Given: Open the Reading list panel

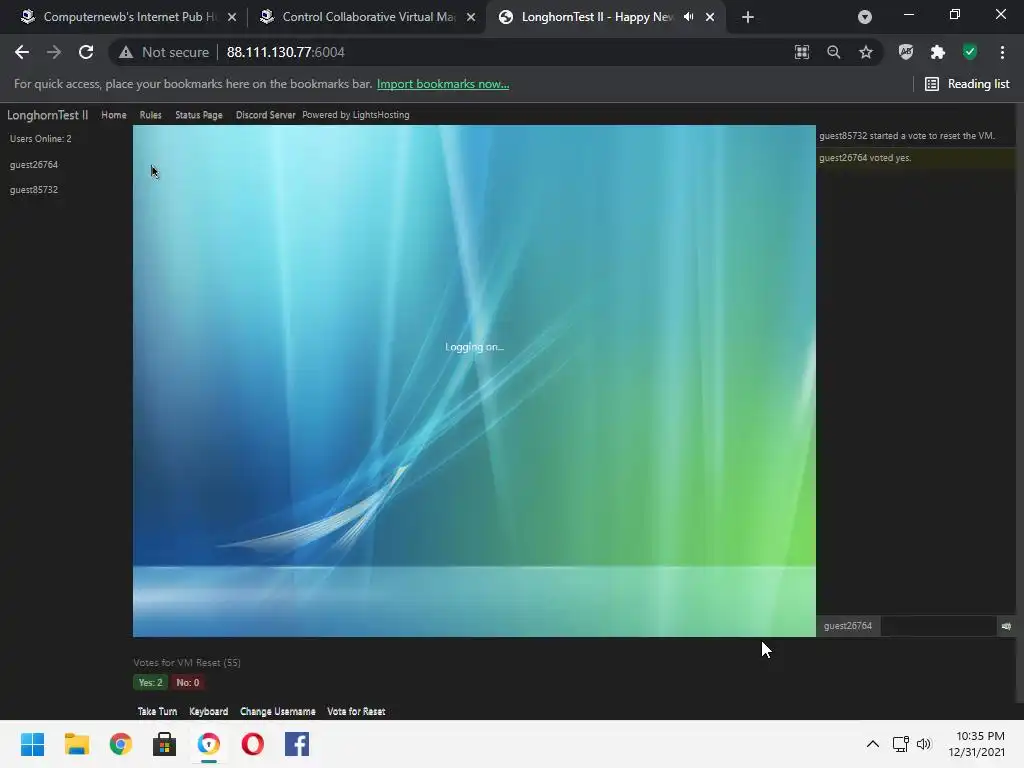Looking at the screenshot, I should click(967, 84).
